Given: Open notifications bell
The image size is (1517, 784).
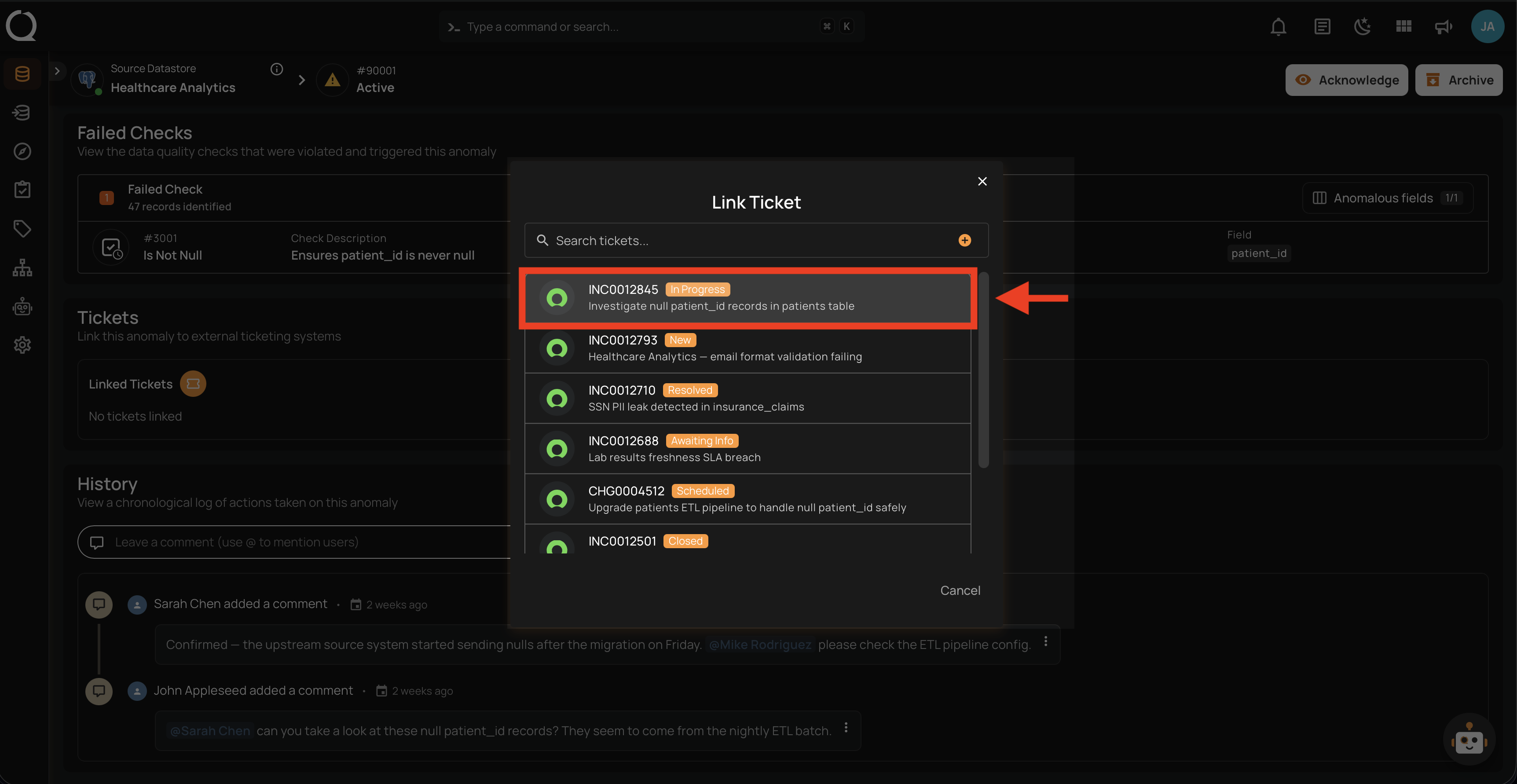Looking at the screenshot, I should [x=1278, y=26].
